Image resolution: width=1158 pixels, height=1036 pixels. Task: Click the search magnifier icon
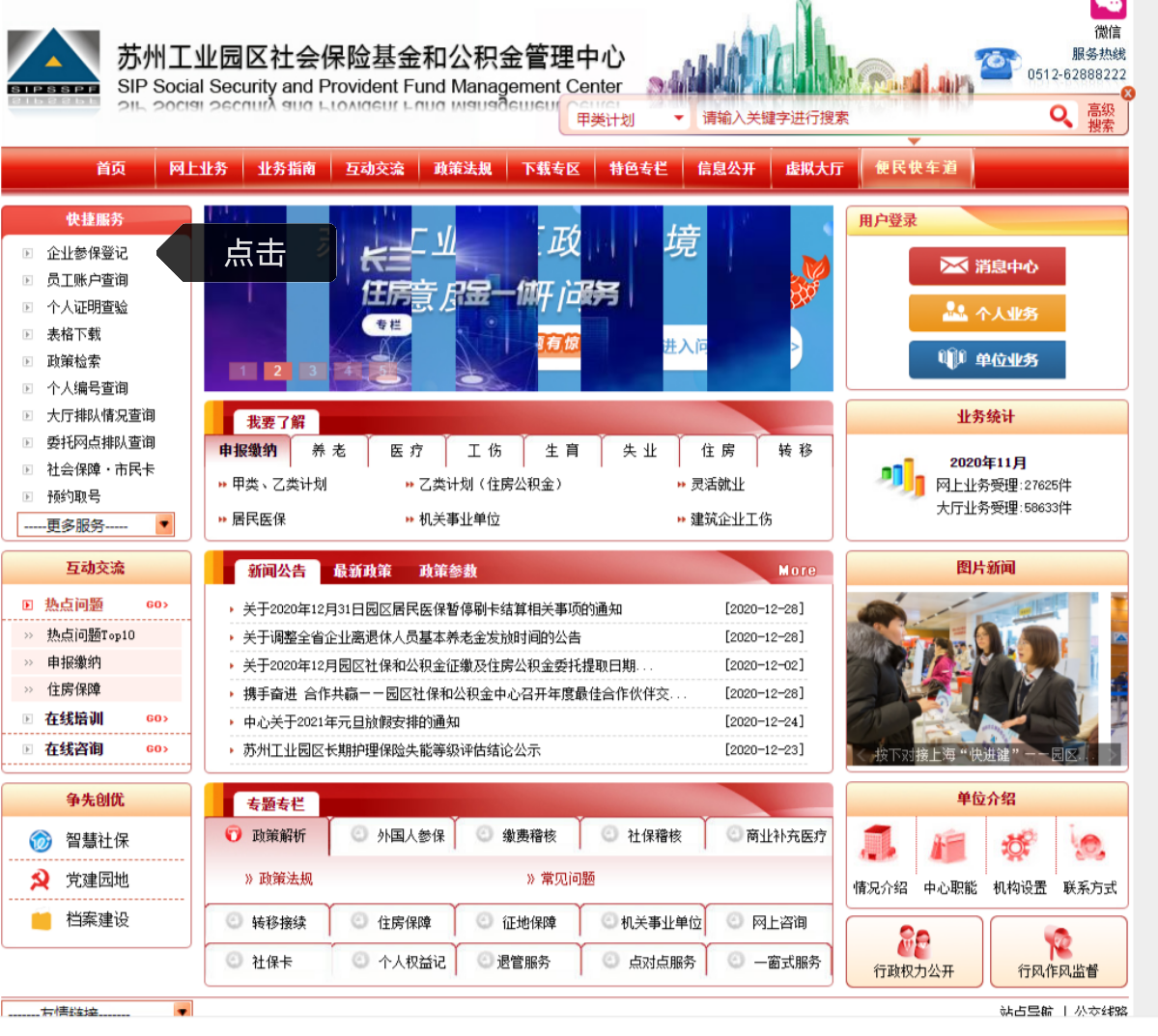[1060, 115]
